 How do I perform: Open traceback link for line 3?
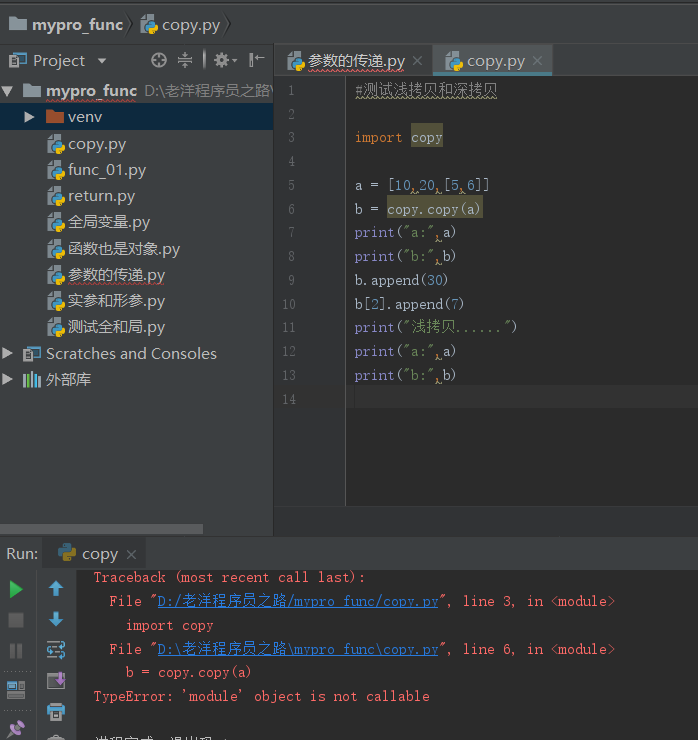(298, 601)
